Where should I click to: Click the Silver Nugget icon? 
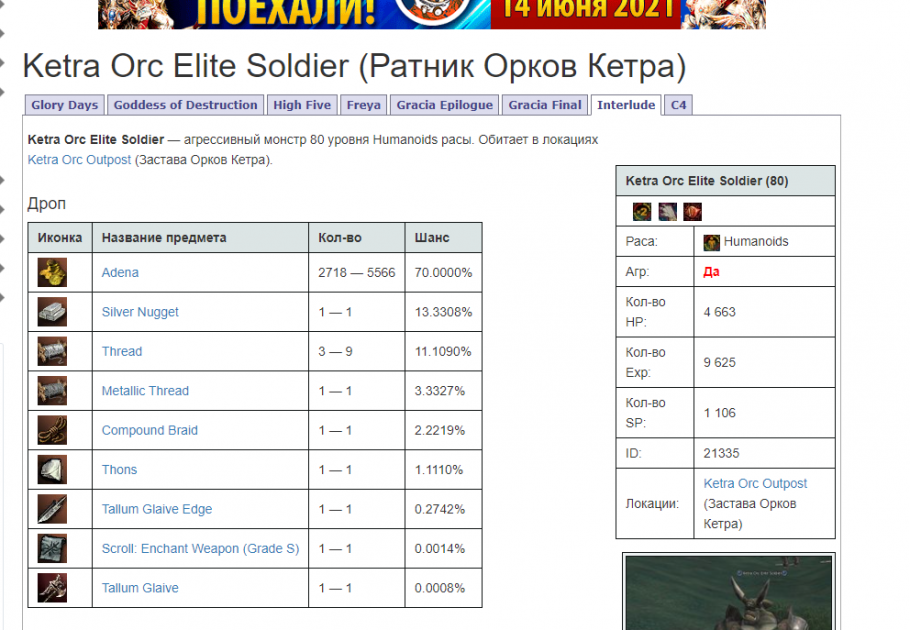click(53, 312)
